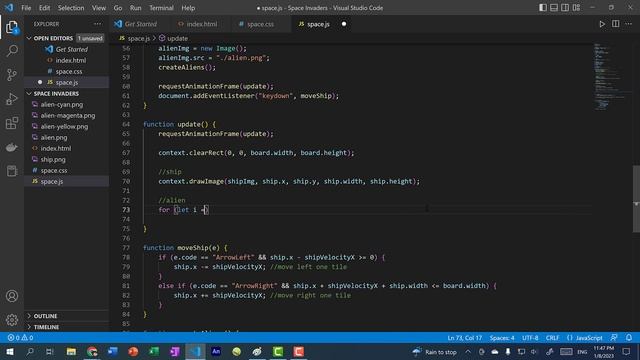
Task: Open the Explorer view in activity bar
Action: (x=12, y=27)
